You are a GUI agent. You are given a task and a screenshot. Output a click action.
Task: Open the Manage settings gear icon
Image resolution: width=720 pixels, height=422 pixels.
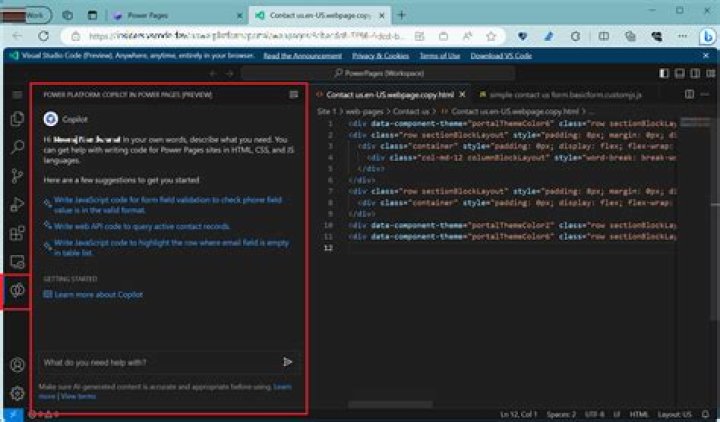click(x=17, y=393)
